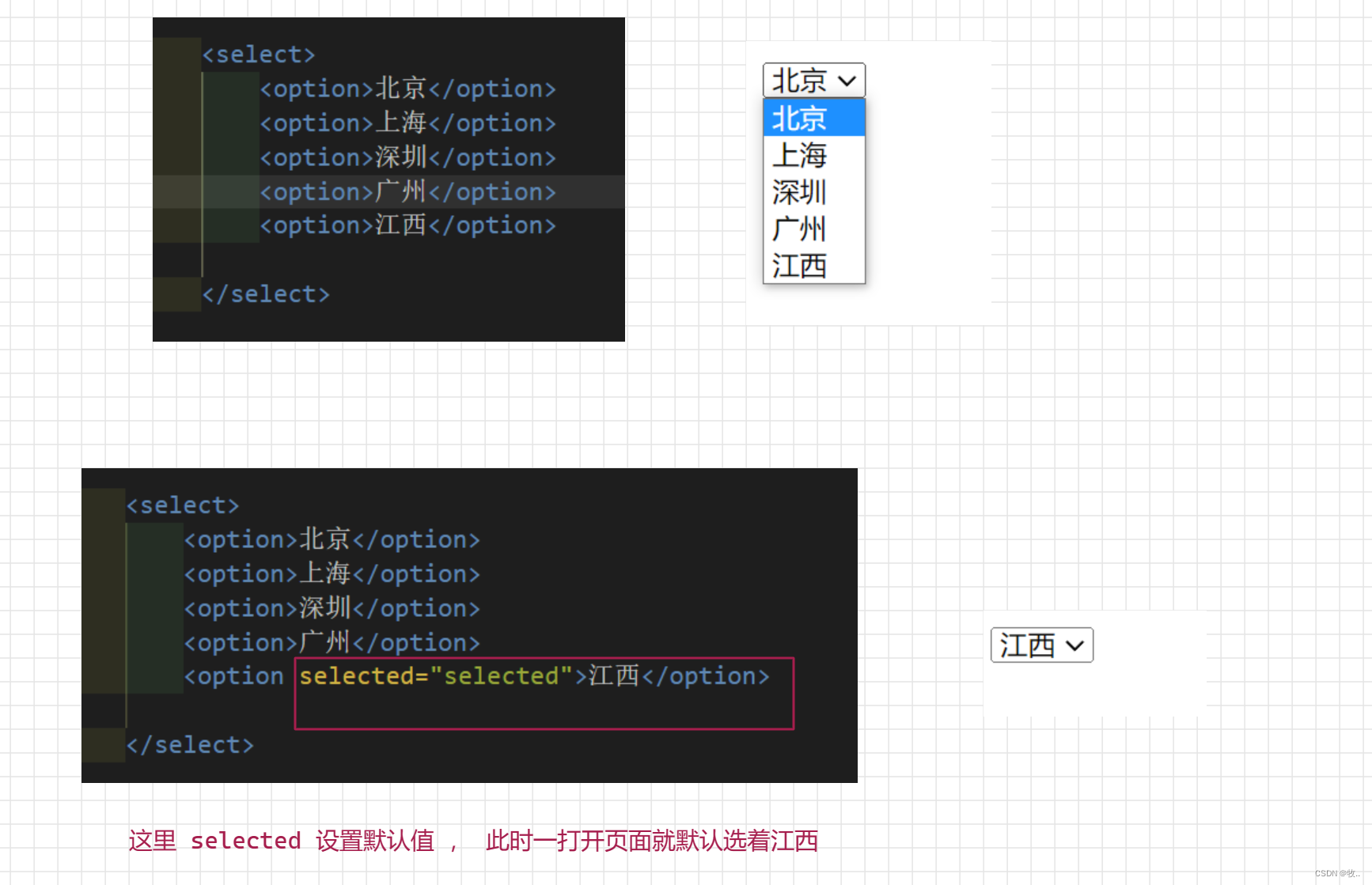Click the red caption about selected 默认值
The image size is (1372, 885).
coord(473,841)
